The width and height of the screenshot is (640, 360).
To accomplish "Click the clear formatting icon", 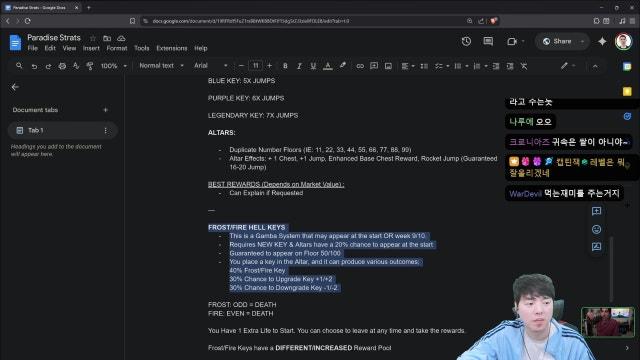I will pos(524,66).
